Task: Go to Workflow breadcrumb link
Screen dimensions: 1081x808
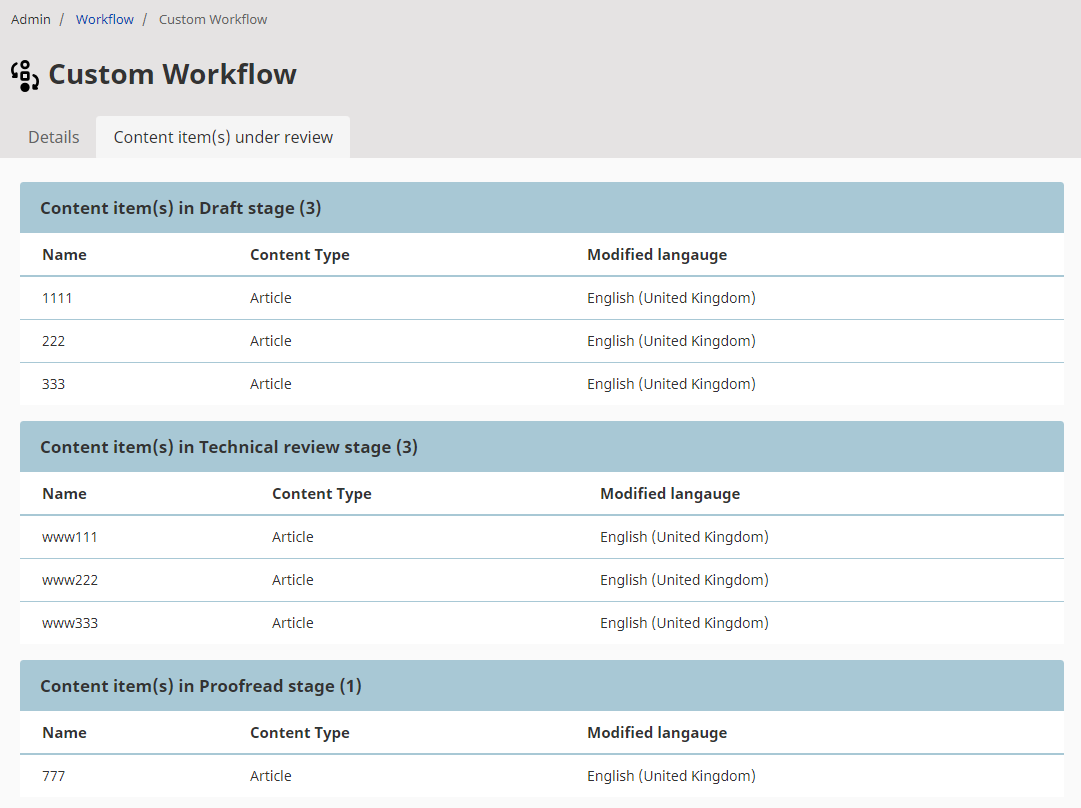Action: click(x=105, y=19)
